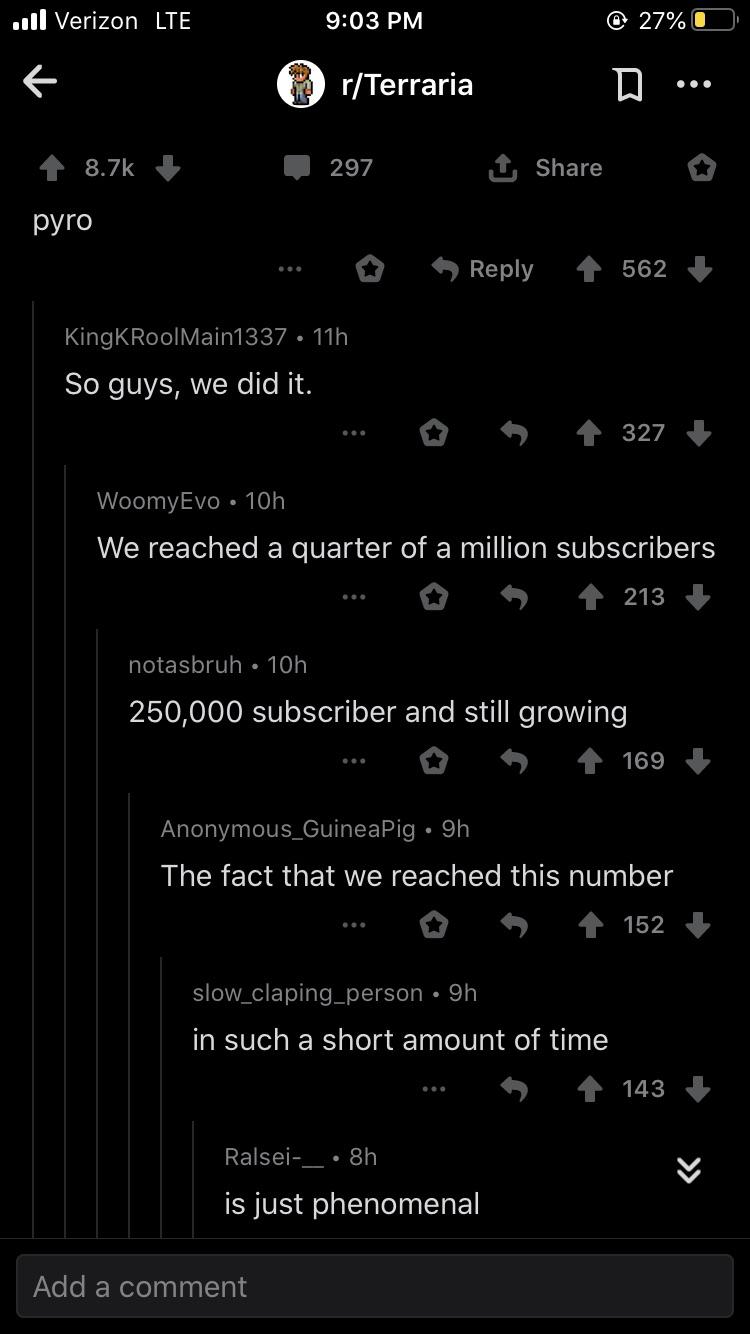
Task: Bookmark this post
Action: click(629, 84)
